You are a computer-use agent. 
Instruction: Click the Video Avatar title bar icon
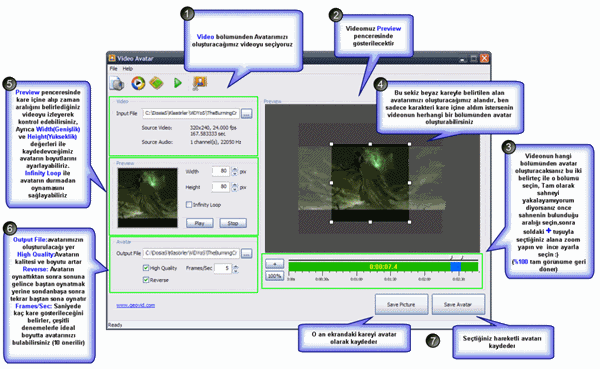(112, 58)
